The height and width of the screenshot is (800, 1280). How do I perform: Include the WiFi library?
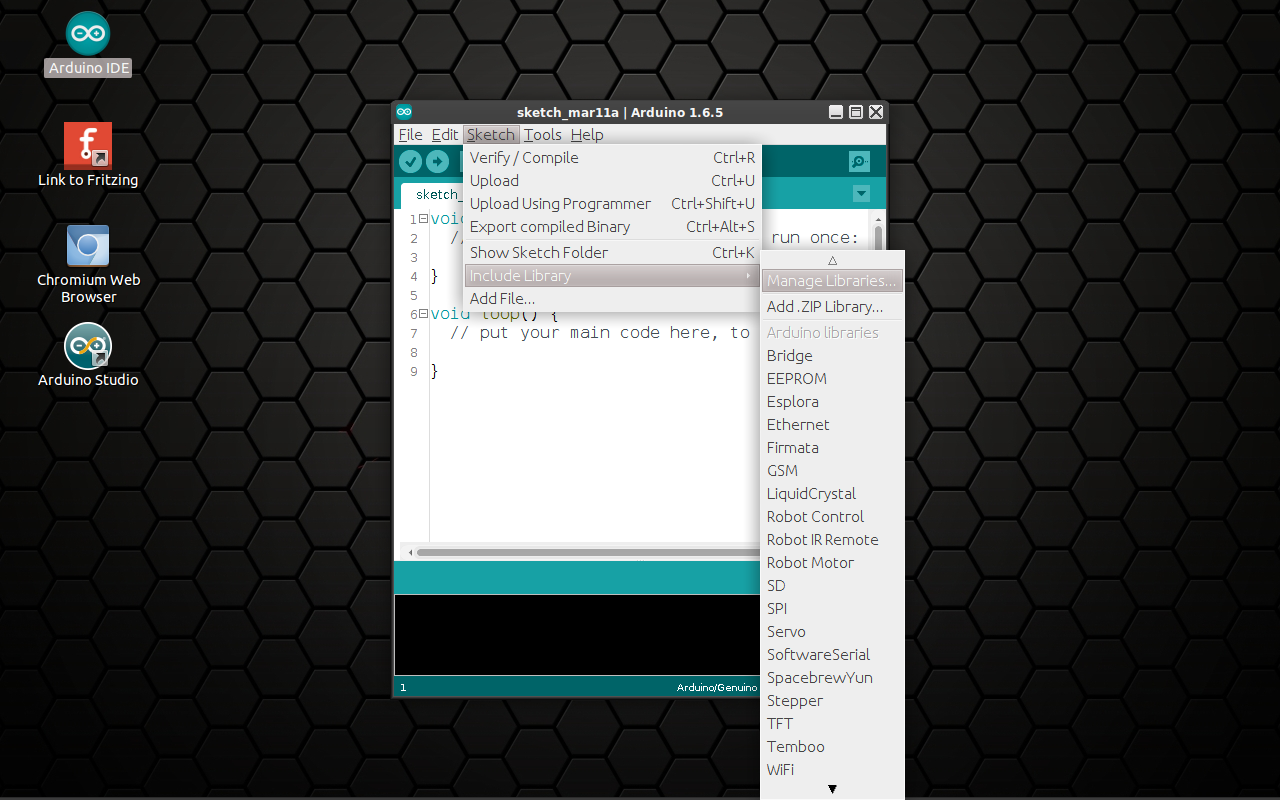[832, 770]
